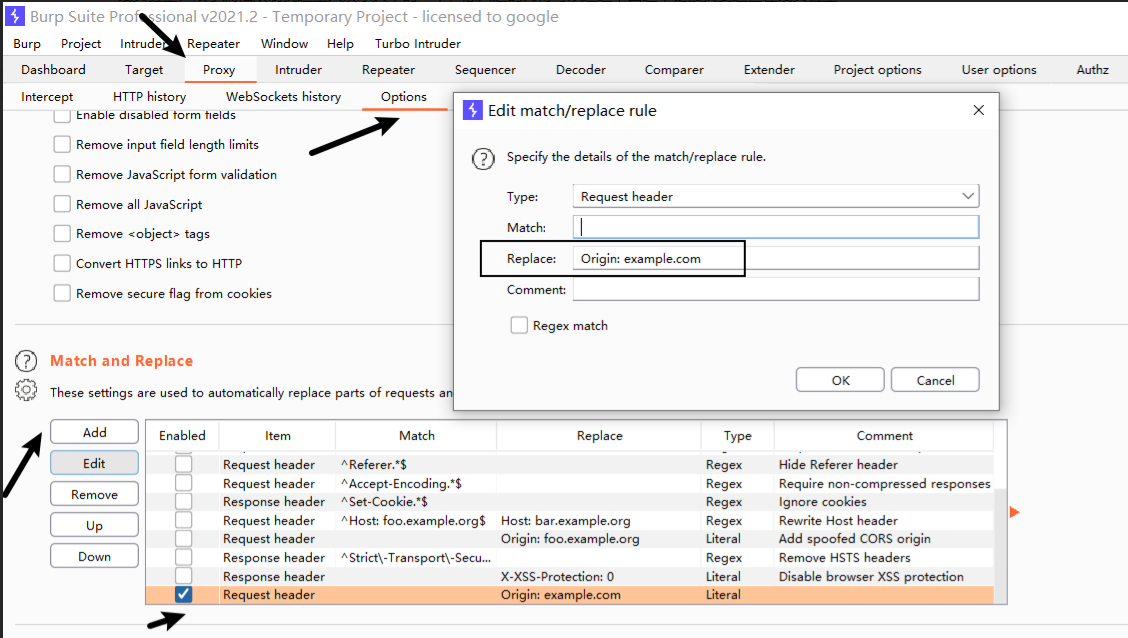Enable the Remove HSTS headers rule

click(183, 557)
